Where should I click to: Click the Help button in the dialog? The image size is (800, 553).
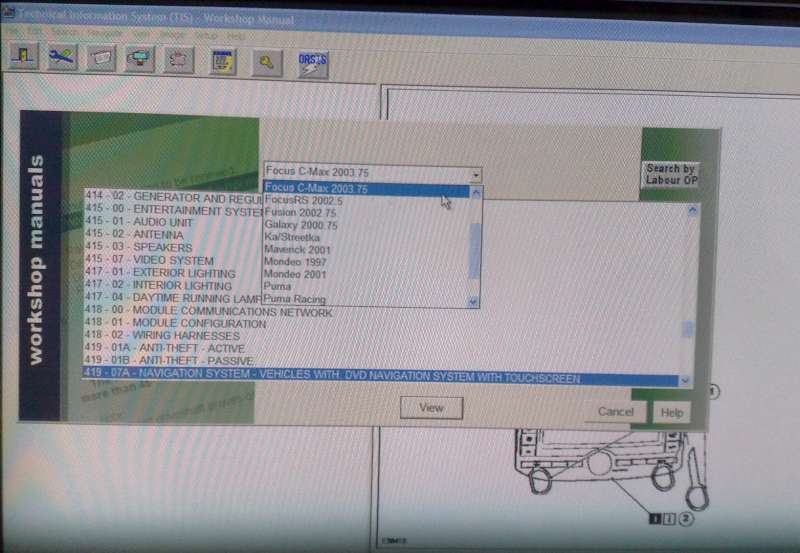click(x=671, y=412)
